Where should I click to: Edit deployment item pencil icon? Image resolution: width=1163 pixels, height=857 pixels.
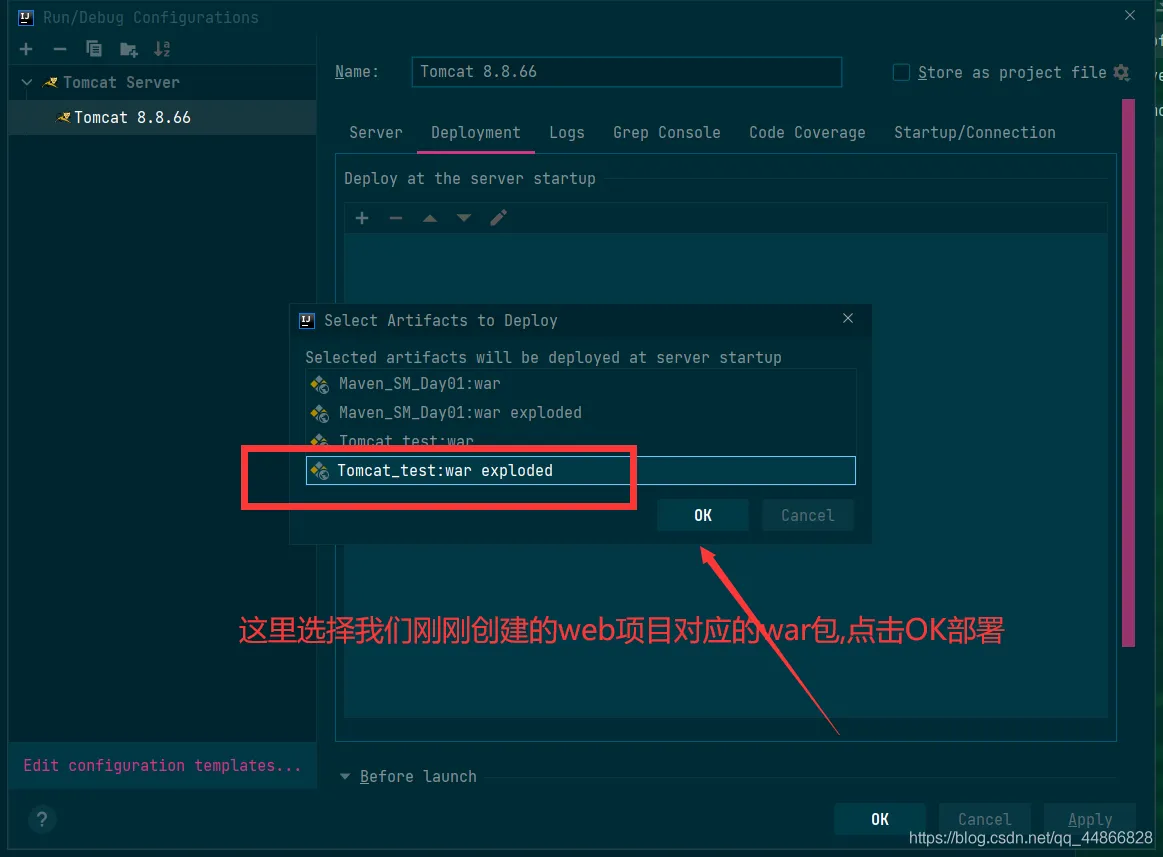click(x=498, y=217)
